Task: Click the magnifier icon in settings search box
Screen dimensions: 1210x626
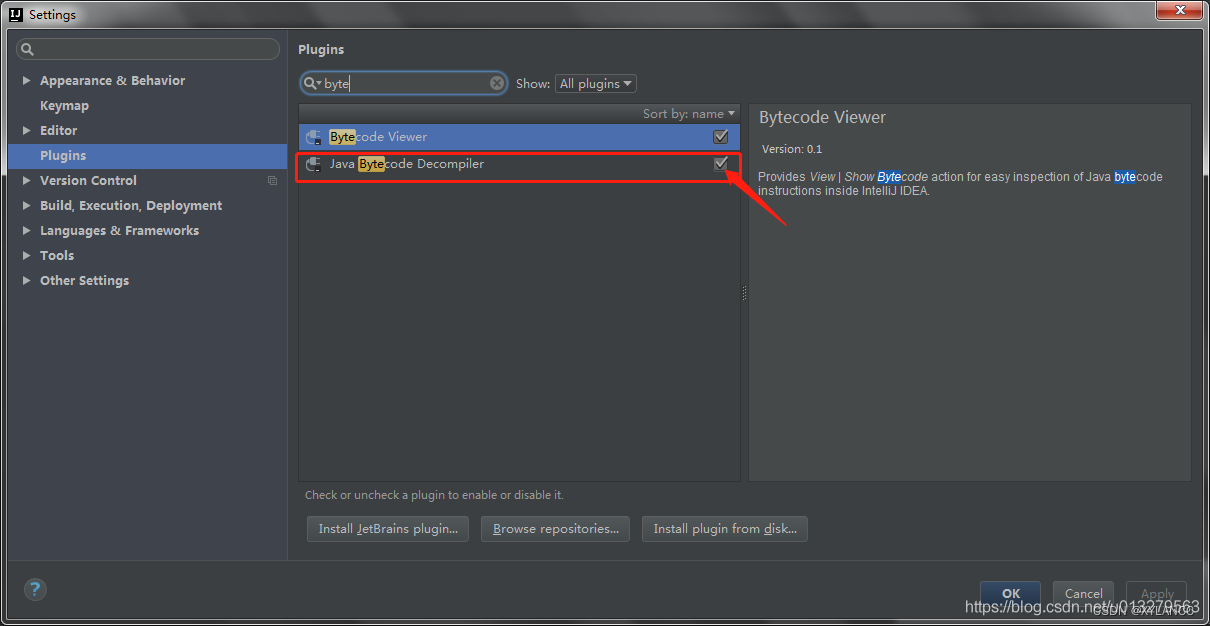Action: tap(27, 49)
